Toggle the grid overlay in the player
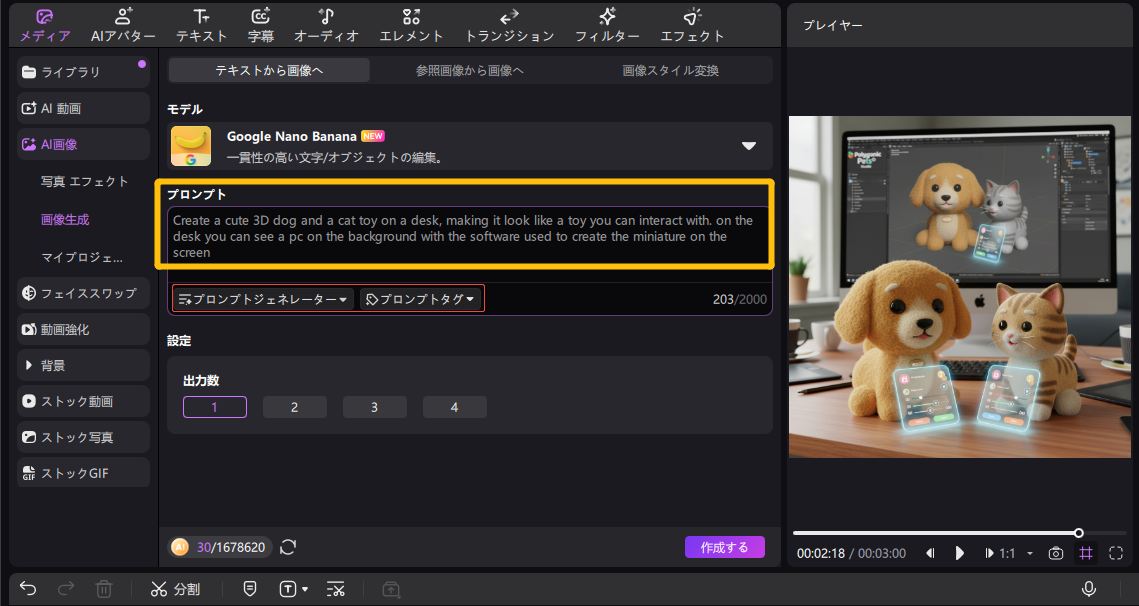 1086,553
